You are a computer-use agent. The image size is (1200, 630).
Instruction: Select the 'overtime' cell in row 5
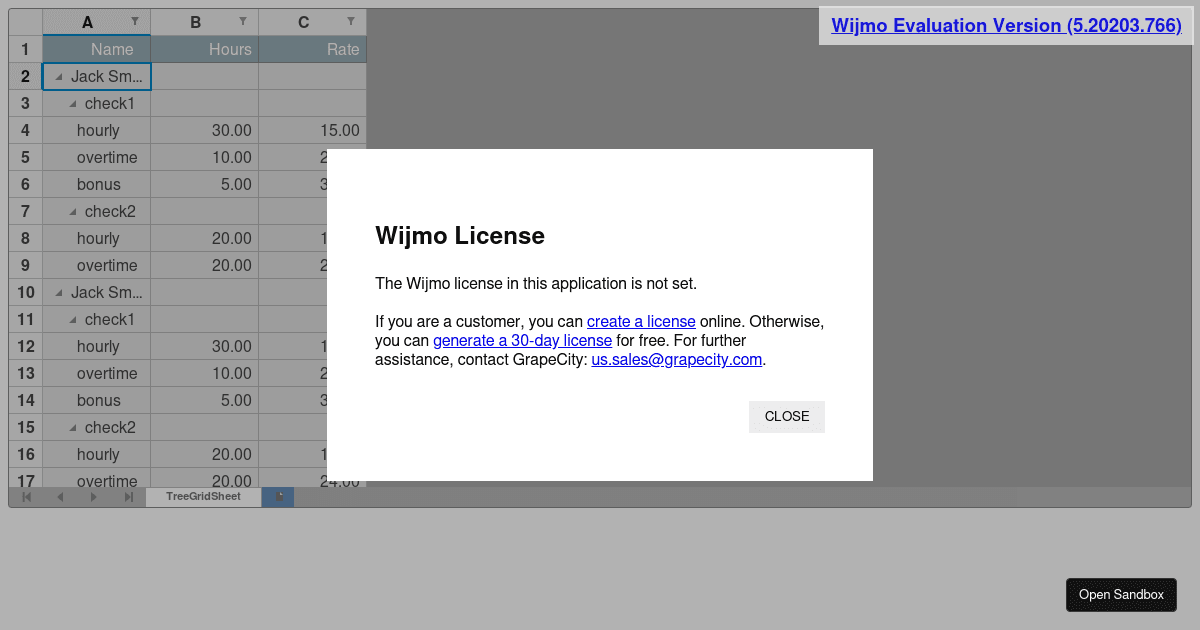click(97, 157)
